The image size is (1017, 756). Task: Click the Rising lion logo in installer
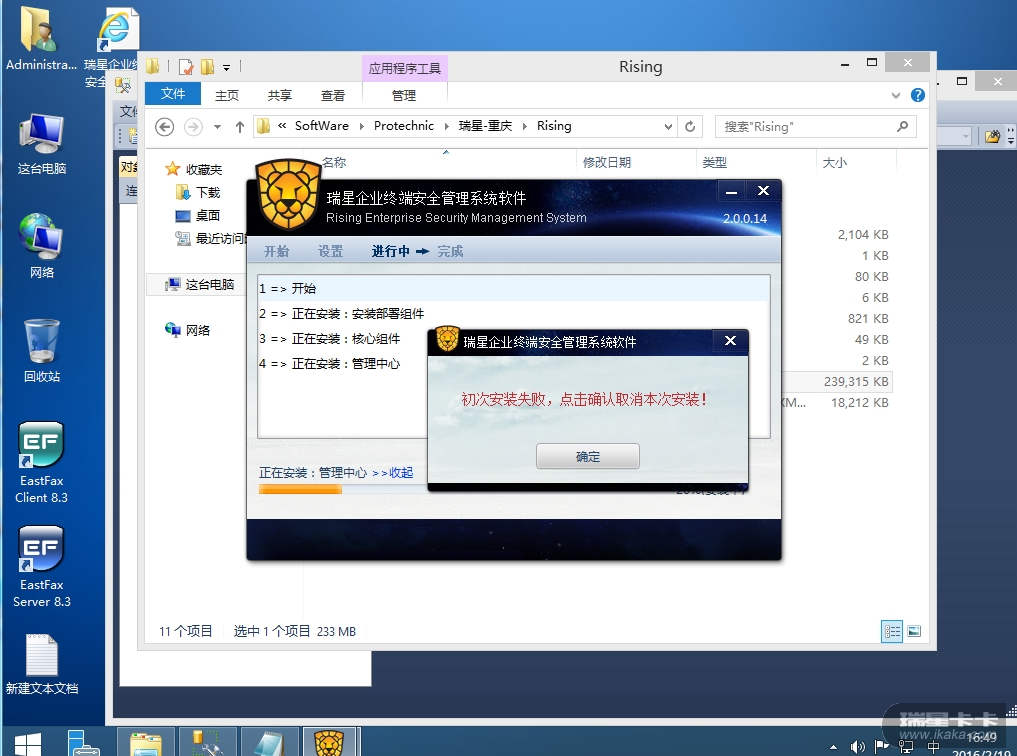(x=288, y=194)
